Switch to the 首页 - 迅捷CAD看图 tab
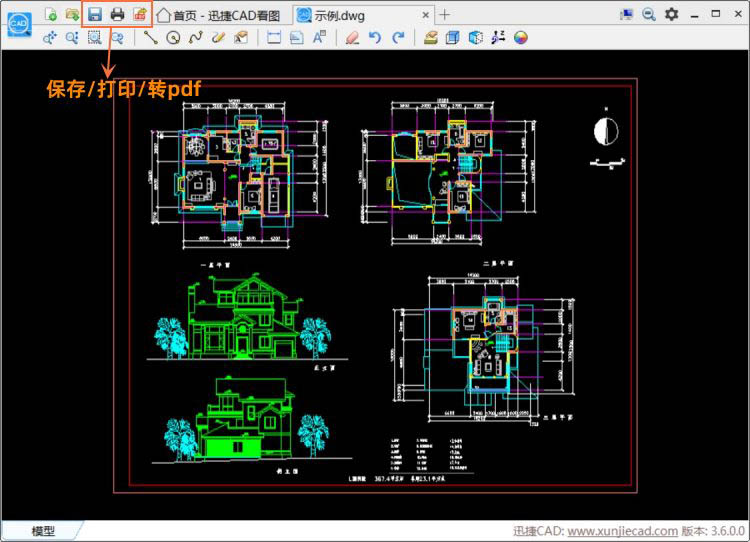Viewport: 750px width, 542px height. click(219, 15)
